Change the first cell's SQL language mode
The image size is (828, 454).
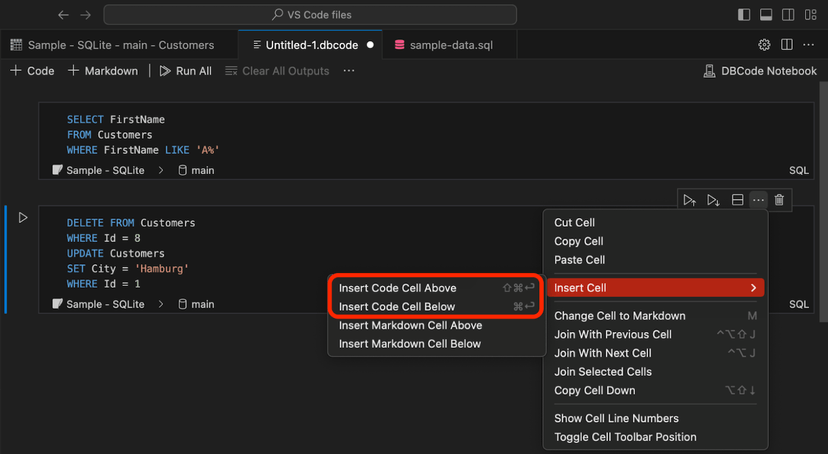pyautogui.click(x=798, y=170)
